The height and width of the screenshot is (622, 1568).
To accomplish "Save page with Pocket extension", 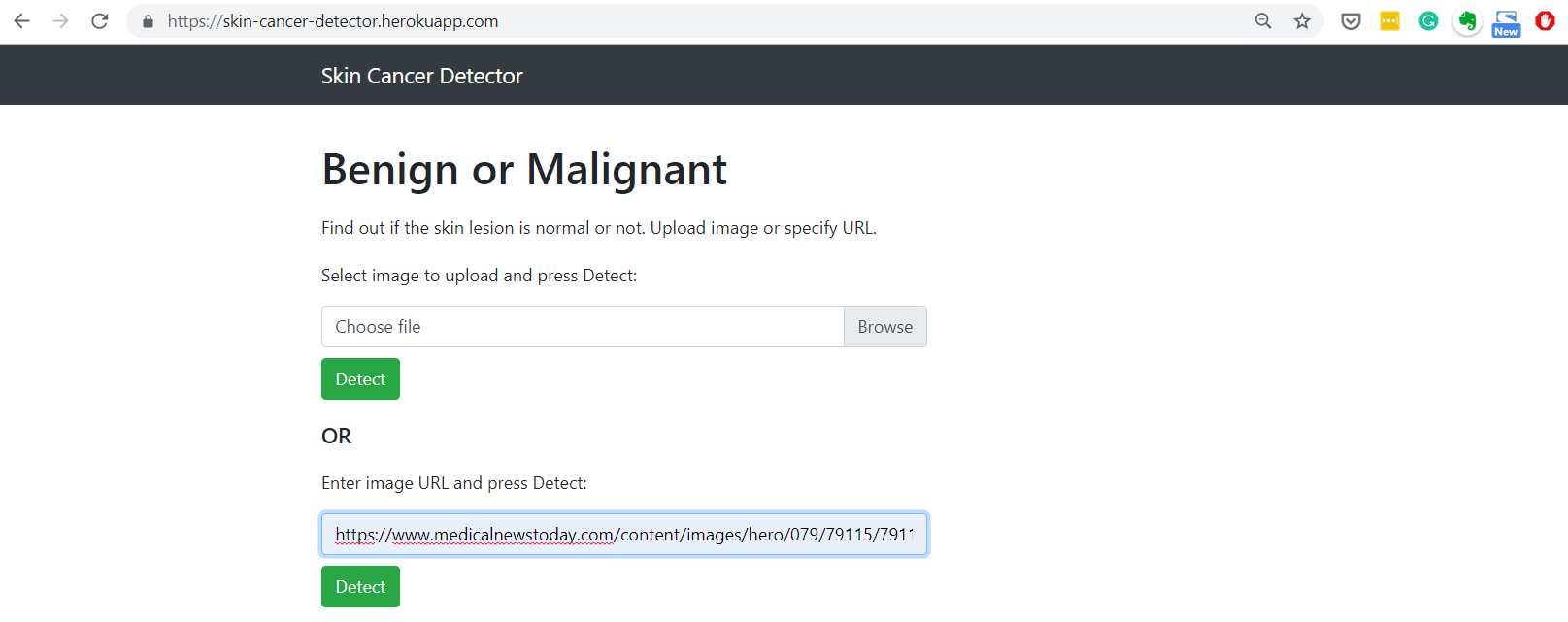I will tap(1351, 21).
